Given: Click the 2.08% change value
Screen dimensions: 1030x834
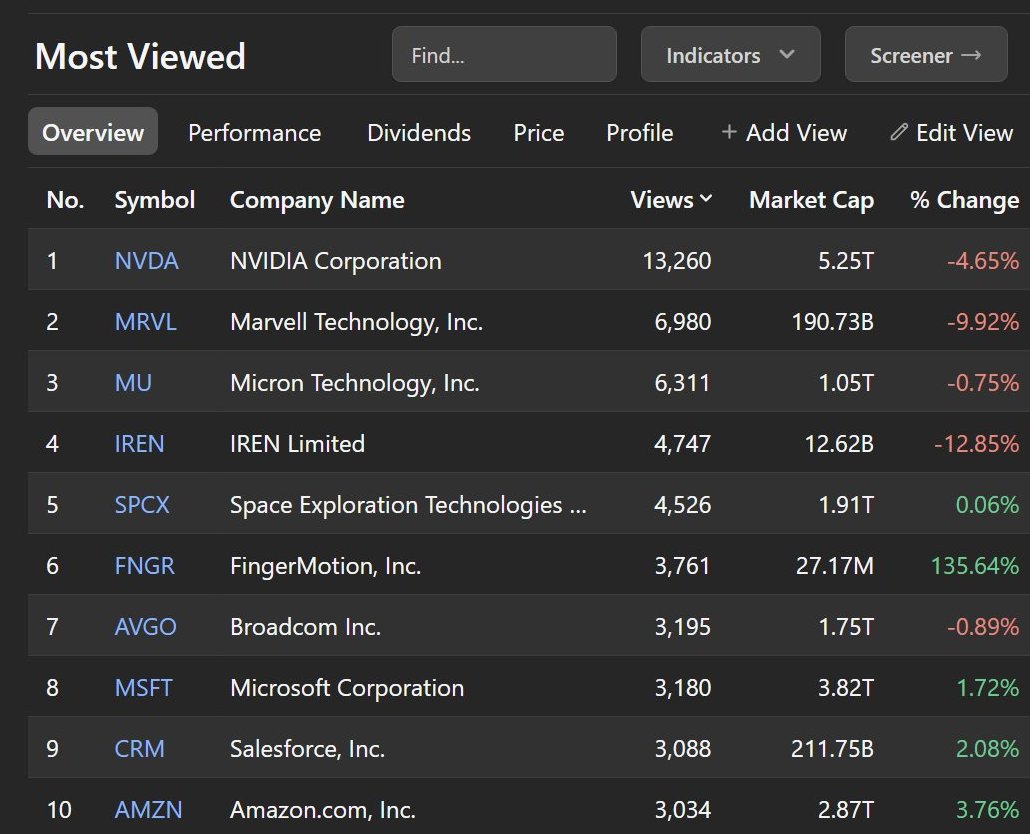Looking at the screenshot, I should click(987, 749).
